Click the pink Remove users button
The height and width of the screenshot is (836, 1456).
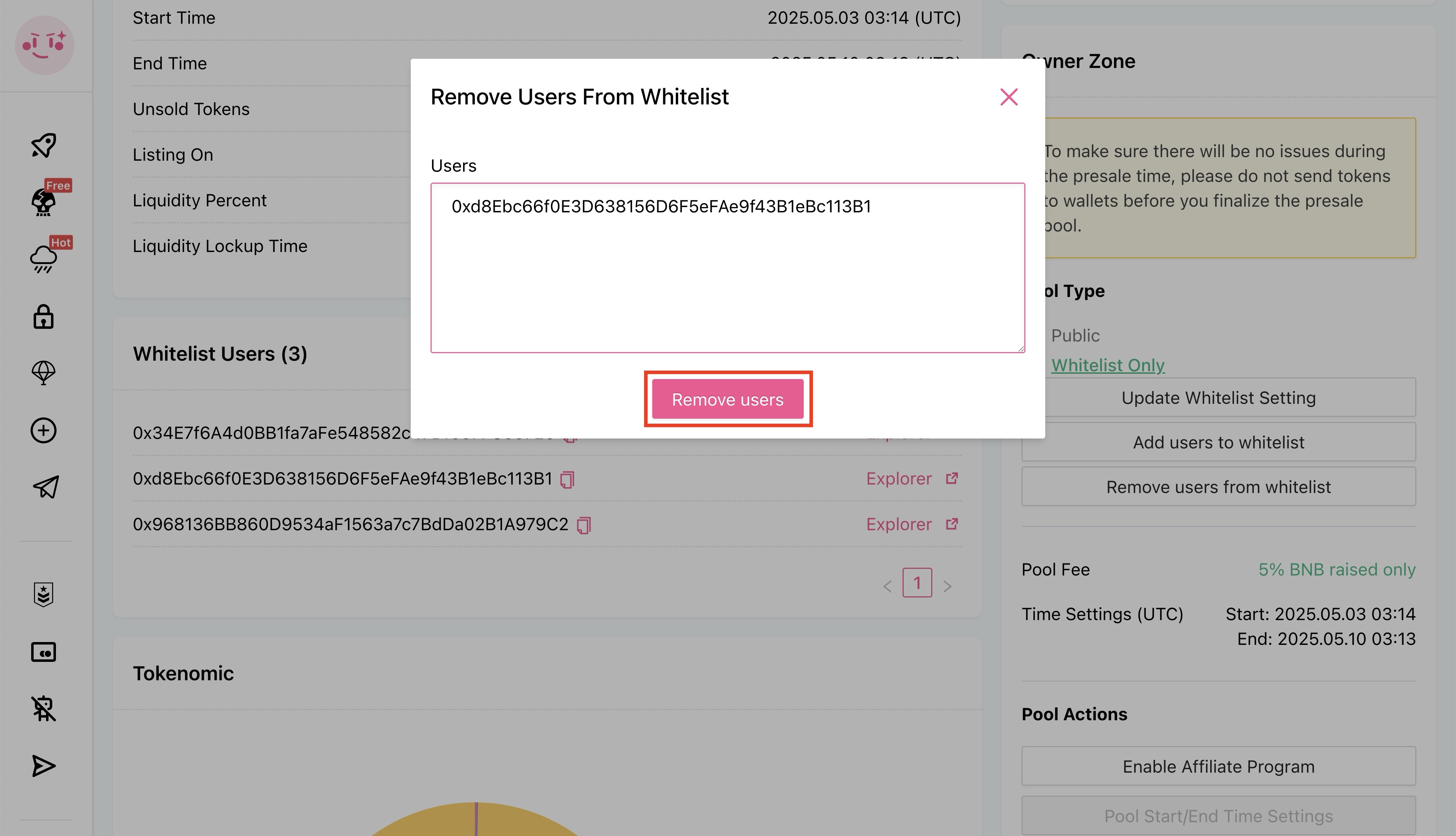pyautogui.click(x=728, y=399)
